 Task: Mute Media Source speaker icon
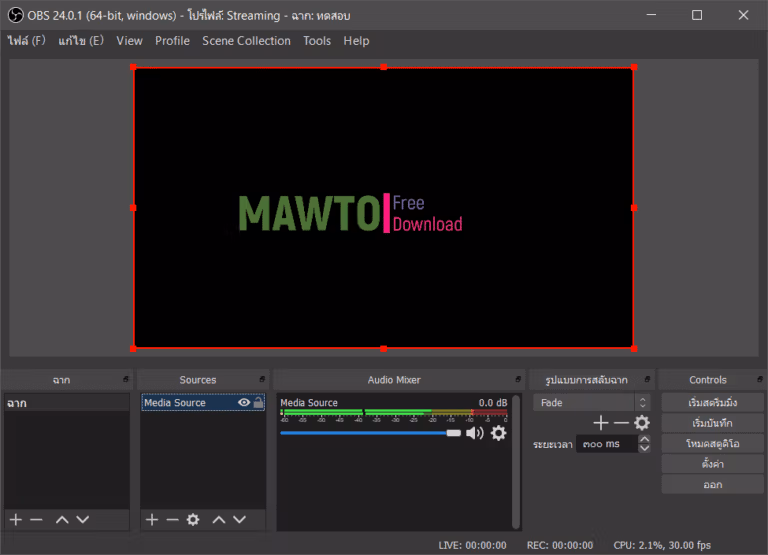click(x=474, y=433)
